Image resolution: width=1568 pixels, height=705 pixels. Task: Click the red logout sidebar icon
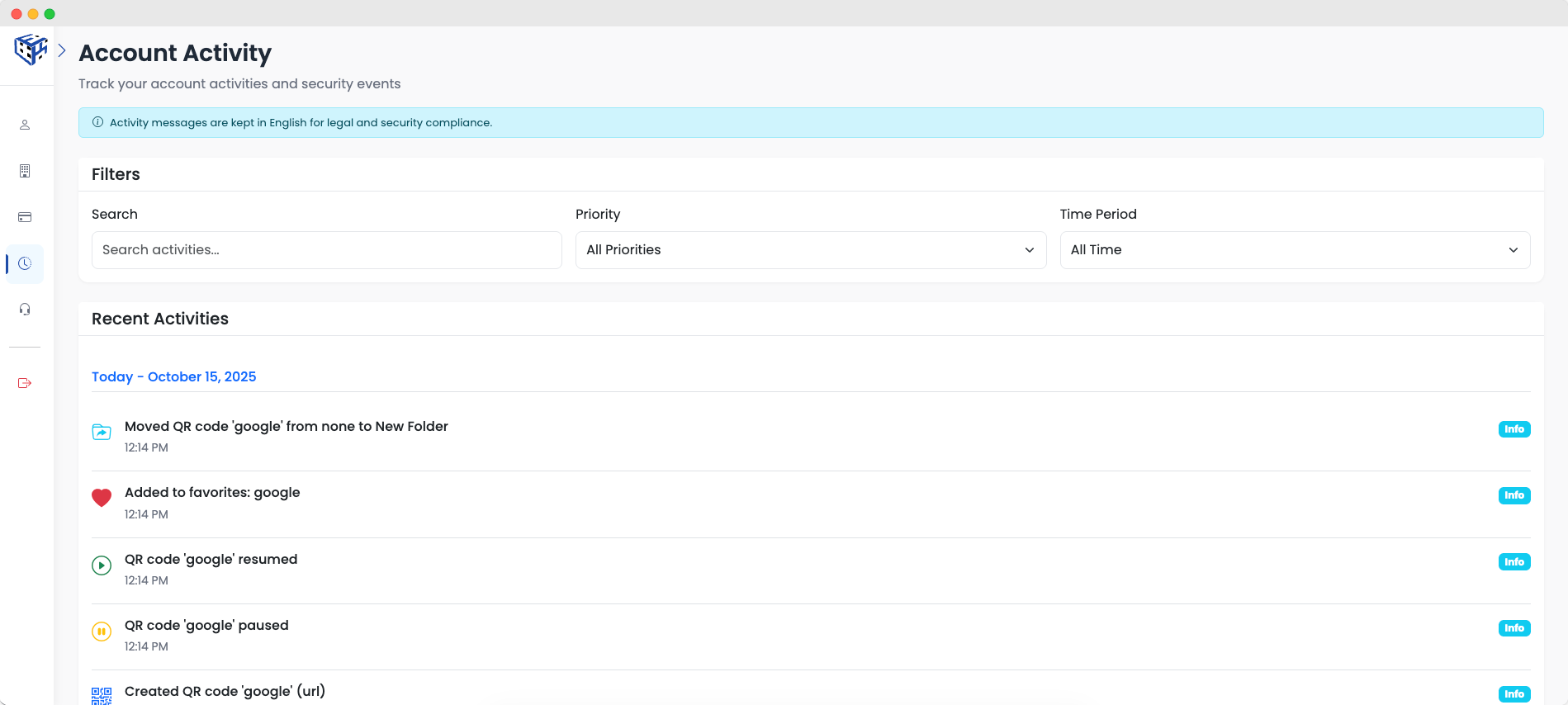point(25,383)
